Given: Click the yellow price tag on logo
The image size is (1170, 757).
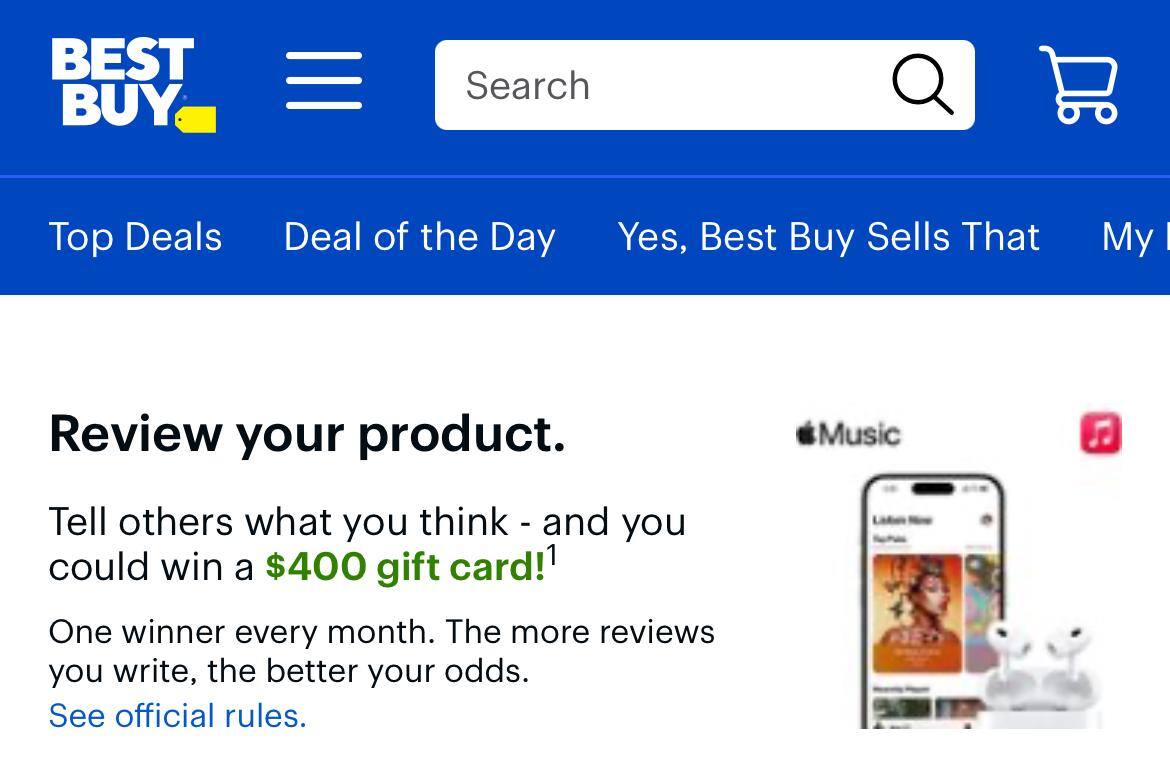Looking at the screenshot, I should pos(196,120).
